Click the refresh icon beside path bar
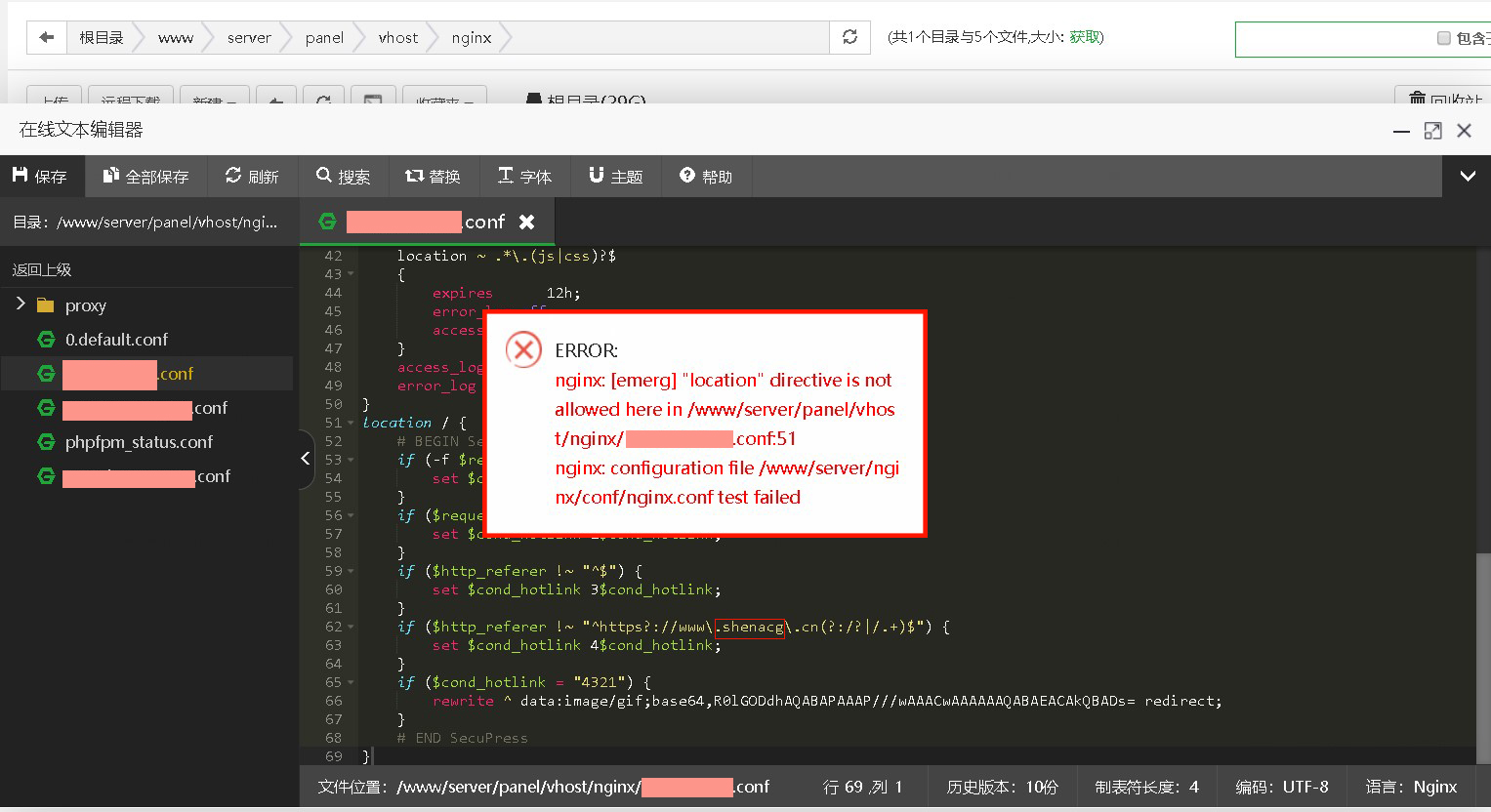This screenshot has width=1491, height=812. point(849,37)
